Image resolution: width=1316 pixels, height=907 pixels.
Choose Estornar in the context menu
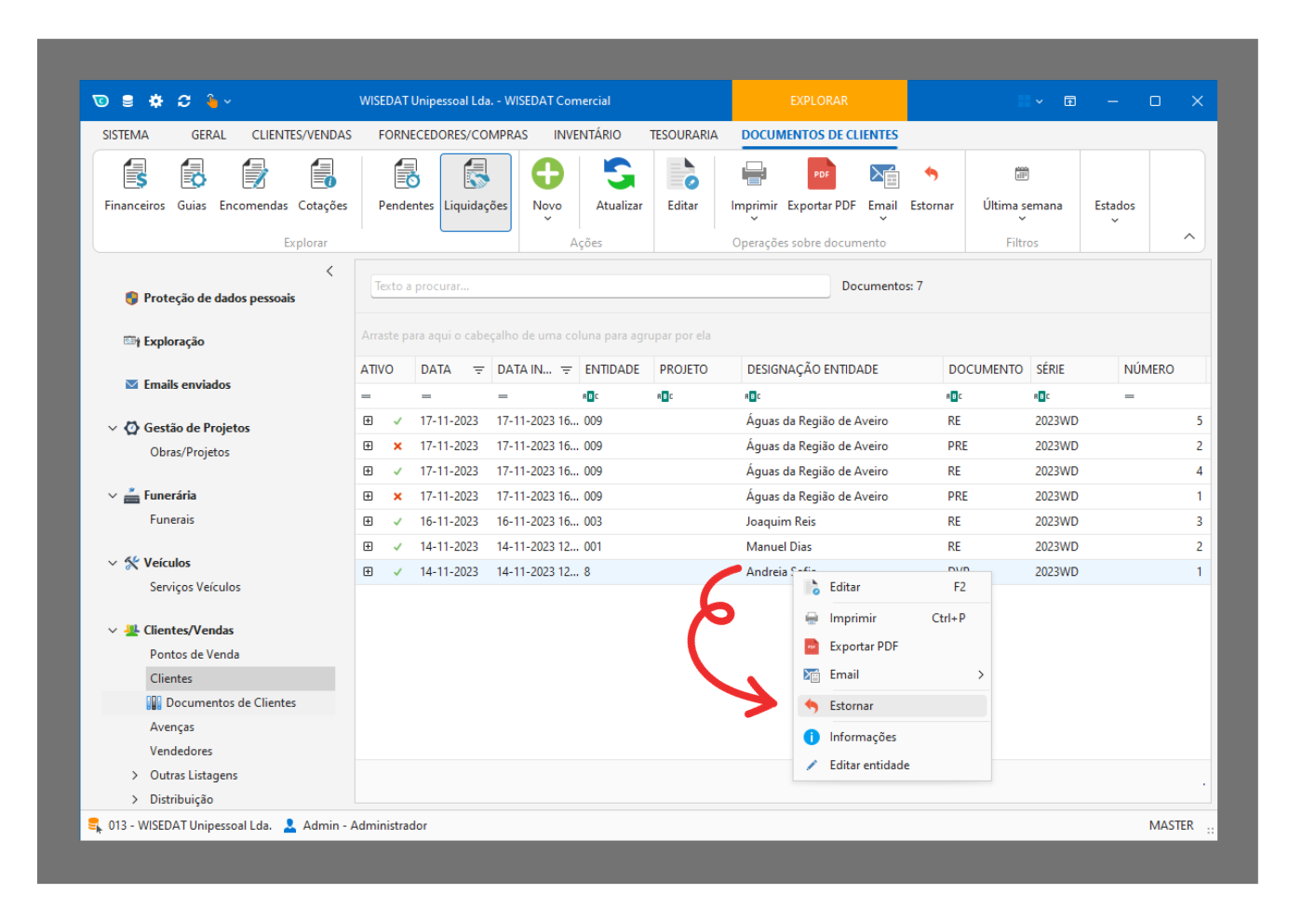point(852,706)
